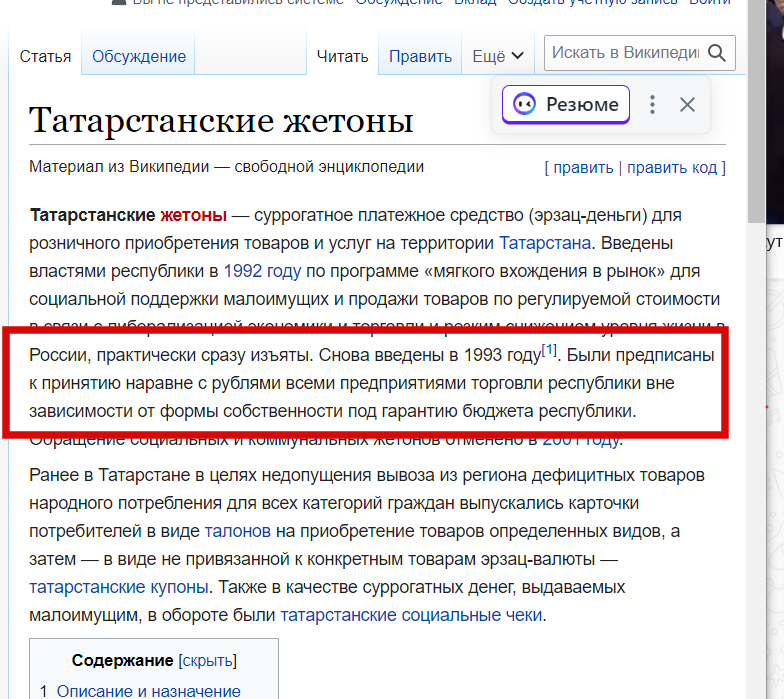Open the 1992 году link
The image size is (784, 699).
[262, 271]
